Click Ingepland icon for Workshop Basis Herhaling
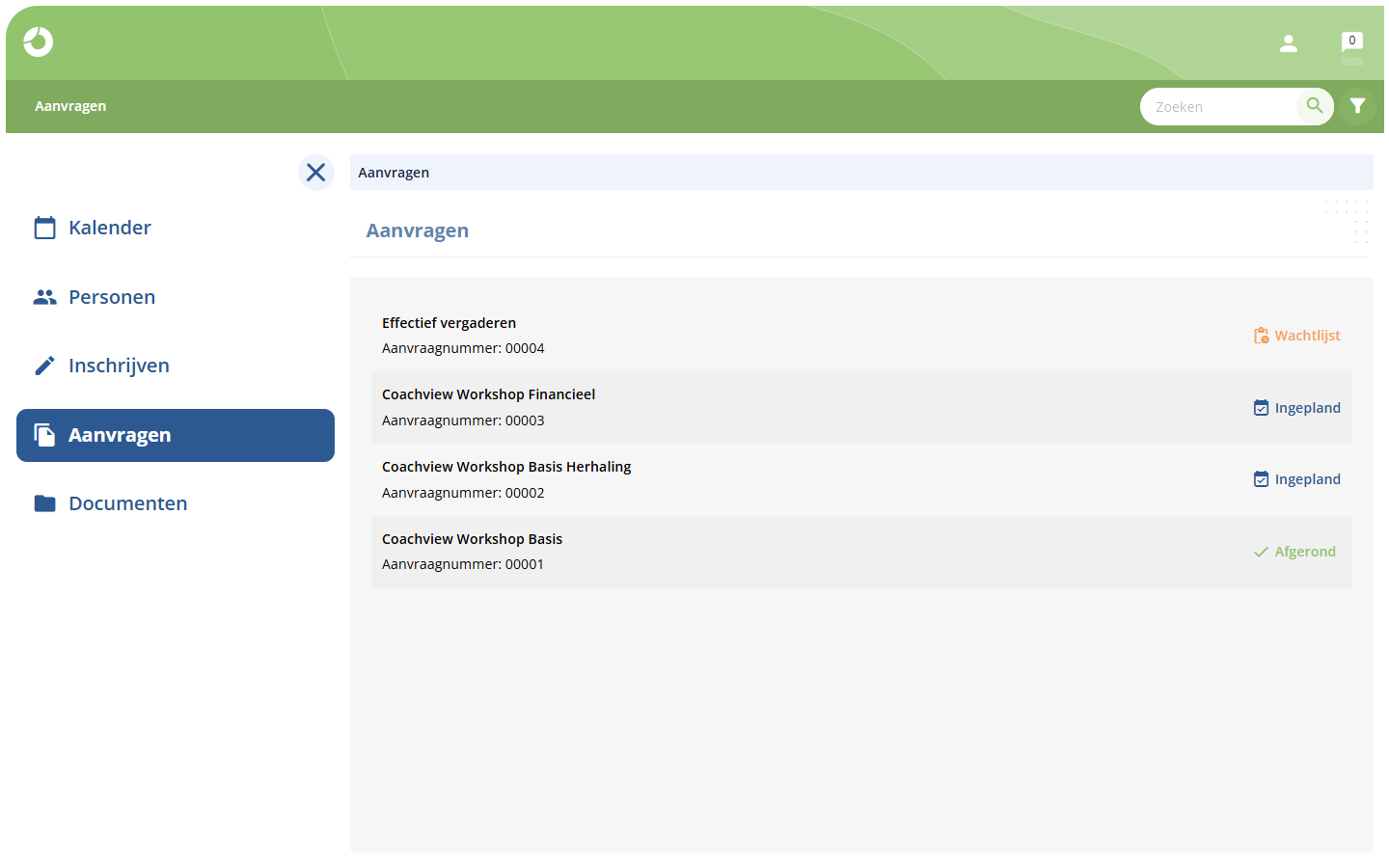This screenshot has width=1389, height=868. coord(1261,479)
